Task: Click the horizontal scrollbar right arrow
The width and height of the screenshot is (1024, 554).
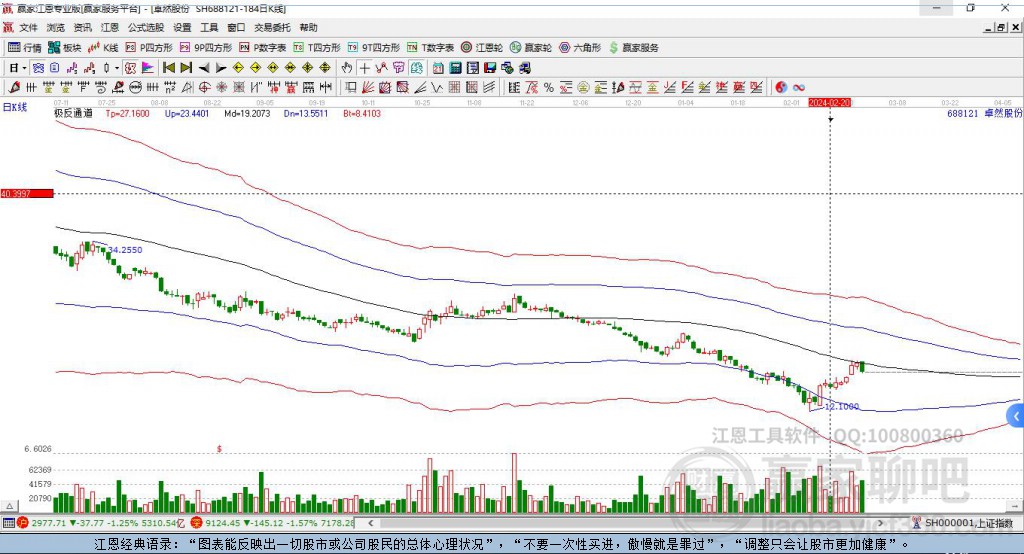Action: pos(880,523)
